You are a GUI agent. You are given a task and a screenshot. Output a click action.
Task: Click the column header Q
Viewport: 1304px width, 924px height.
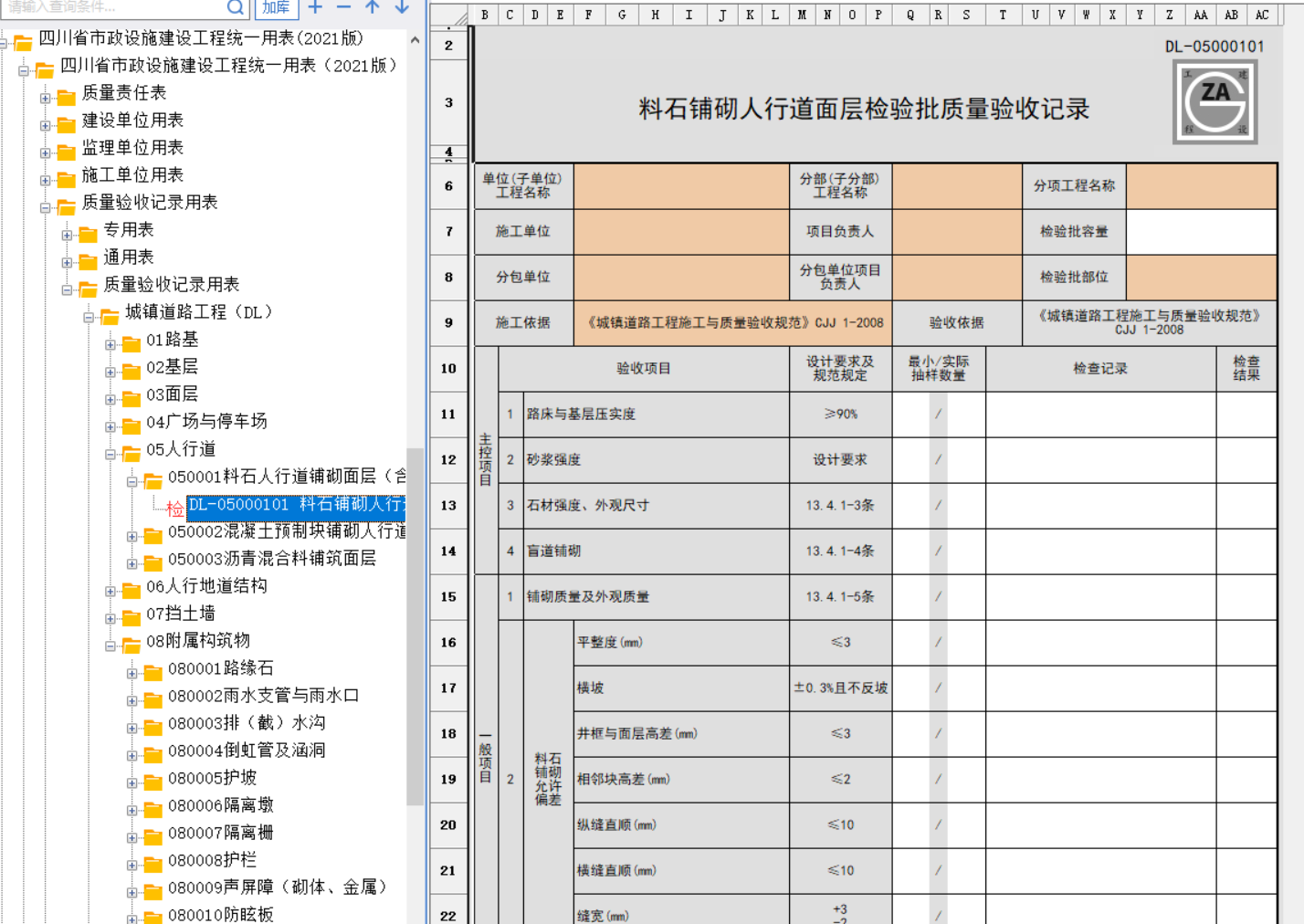click(910, 15)
